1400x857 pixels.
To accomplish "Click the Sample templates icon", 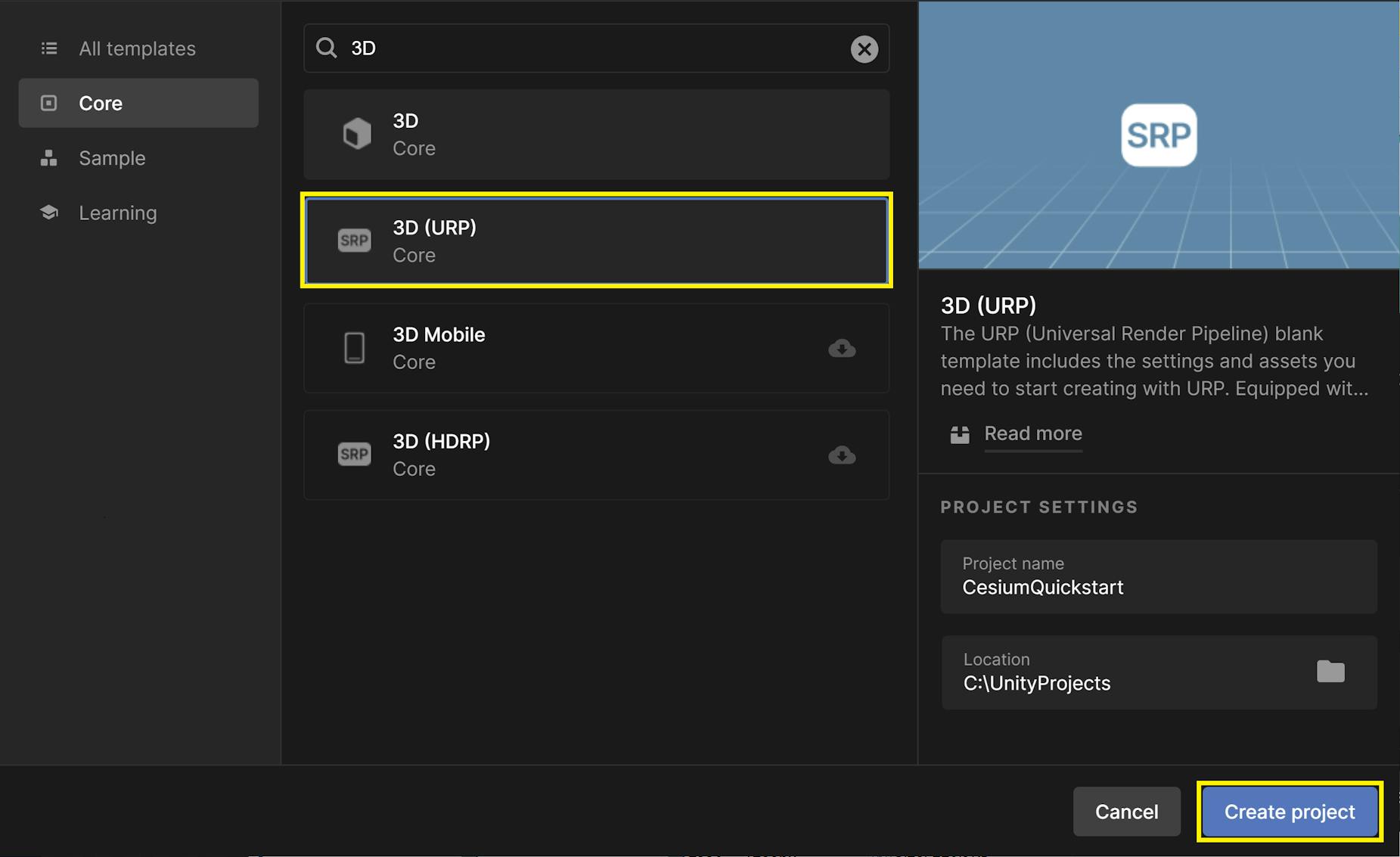I will 48,158.
